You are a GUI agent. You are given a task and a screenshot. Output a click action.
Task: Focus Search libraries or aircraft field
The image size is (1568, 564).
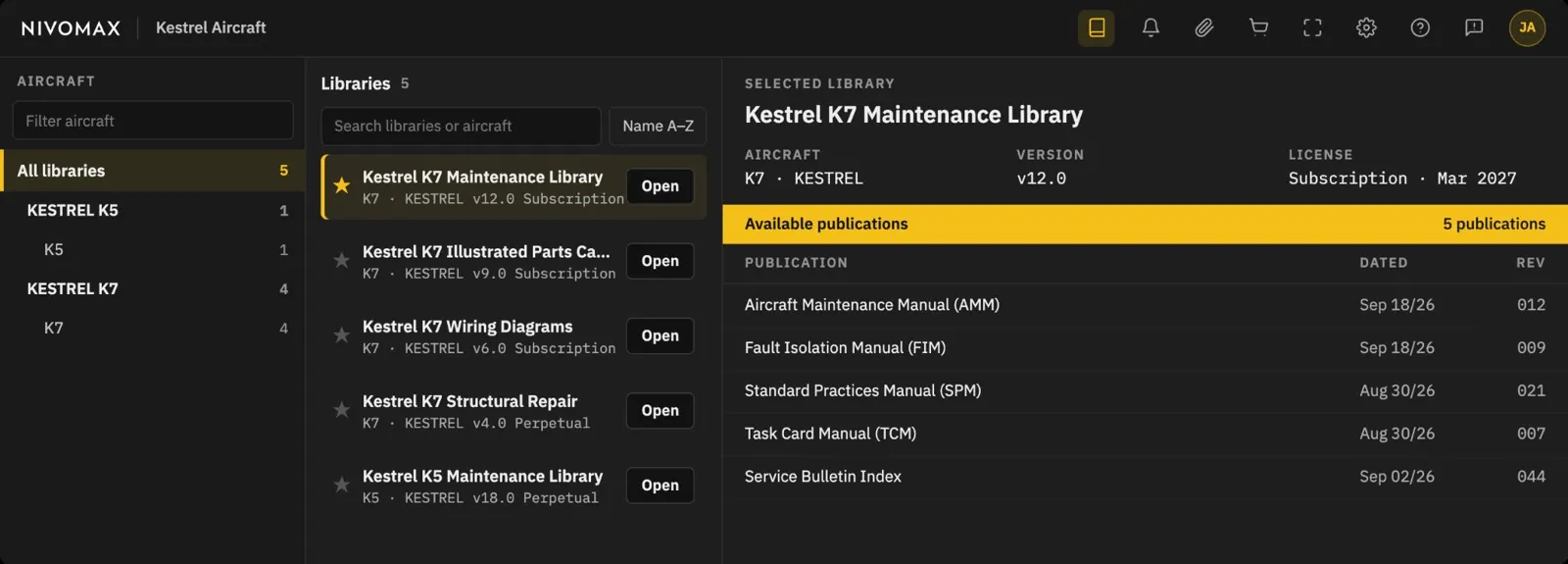[461, 126]
